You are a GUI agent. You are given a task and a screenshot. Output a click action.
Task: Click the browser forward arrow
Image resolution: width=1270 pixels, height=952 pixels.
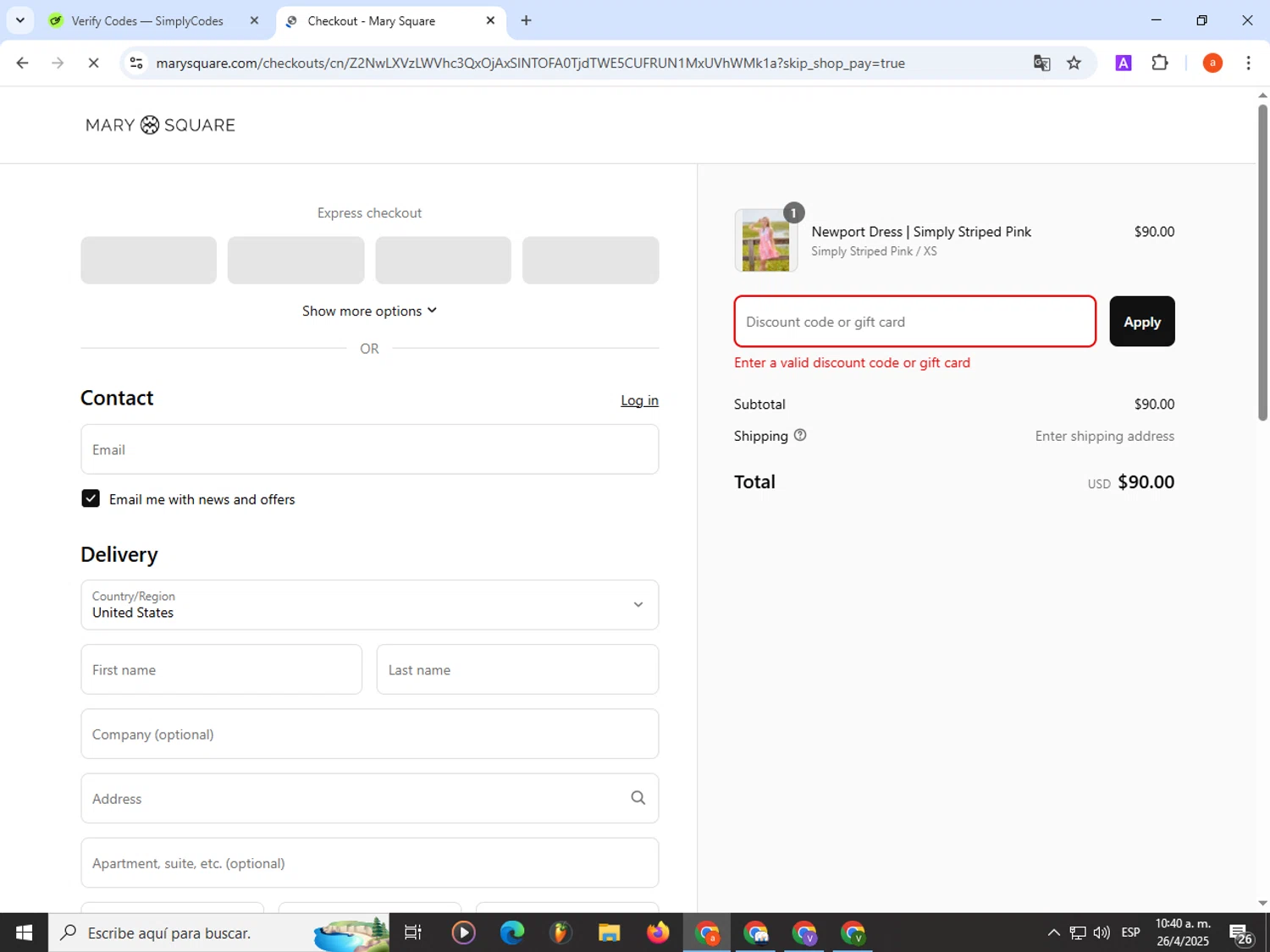coord(58,63)
